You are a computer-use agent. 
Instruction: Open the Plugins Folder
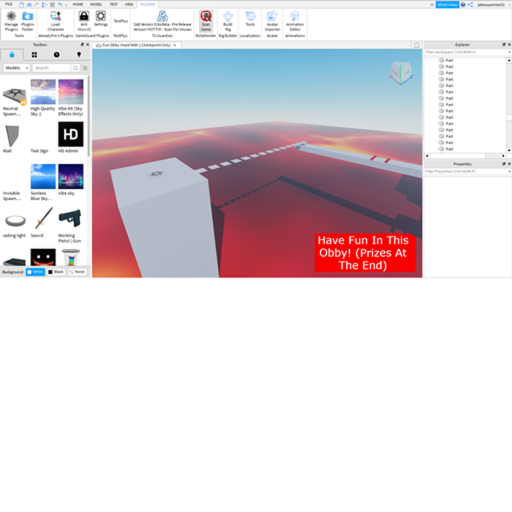pyautogui.click(x=28, y=21)
